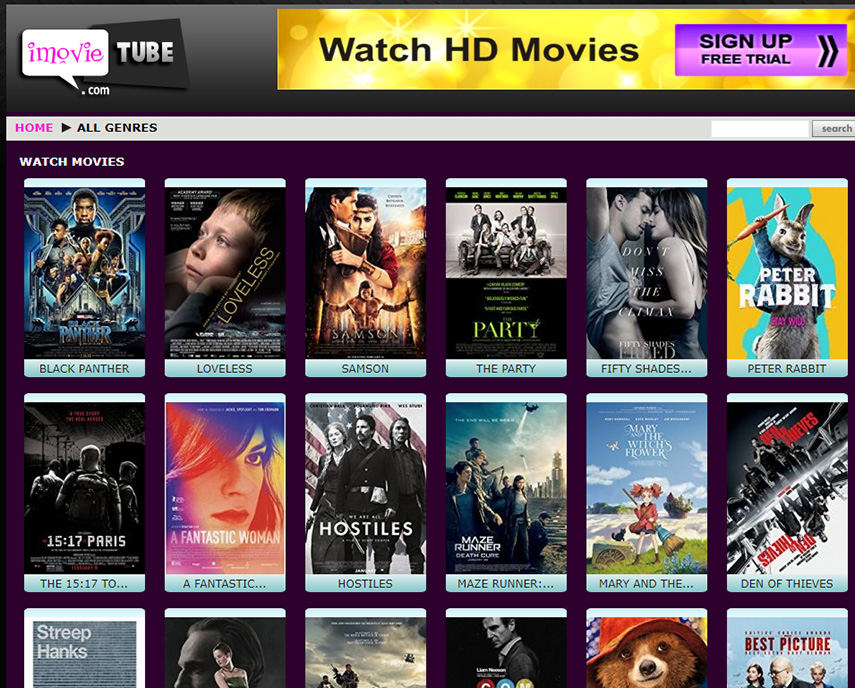The image size is (855, 688).
Task: Click the DEN OF THIEVES title label
Action: 787,583
